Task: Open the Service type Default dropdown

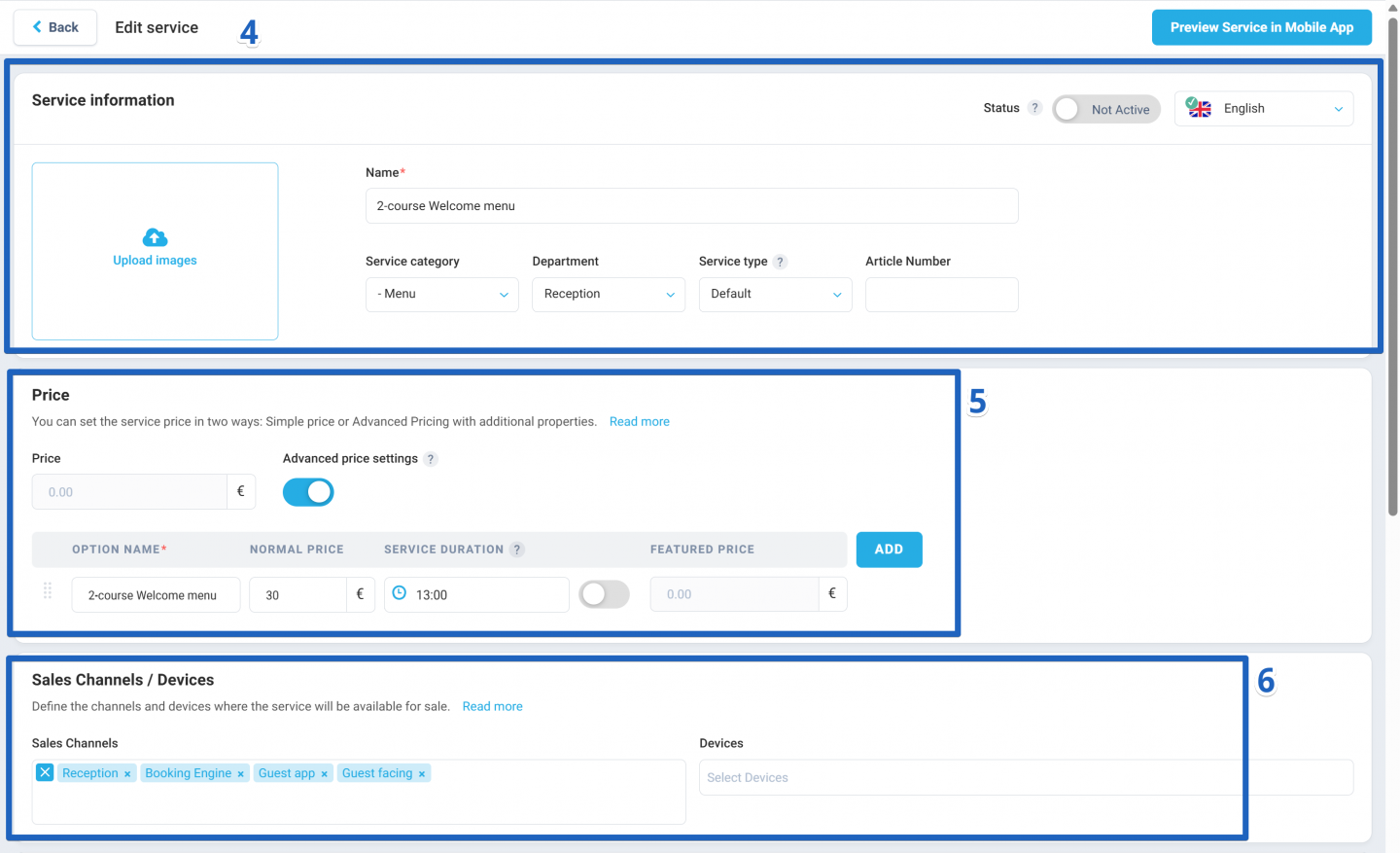Action: coord(775,294)
